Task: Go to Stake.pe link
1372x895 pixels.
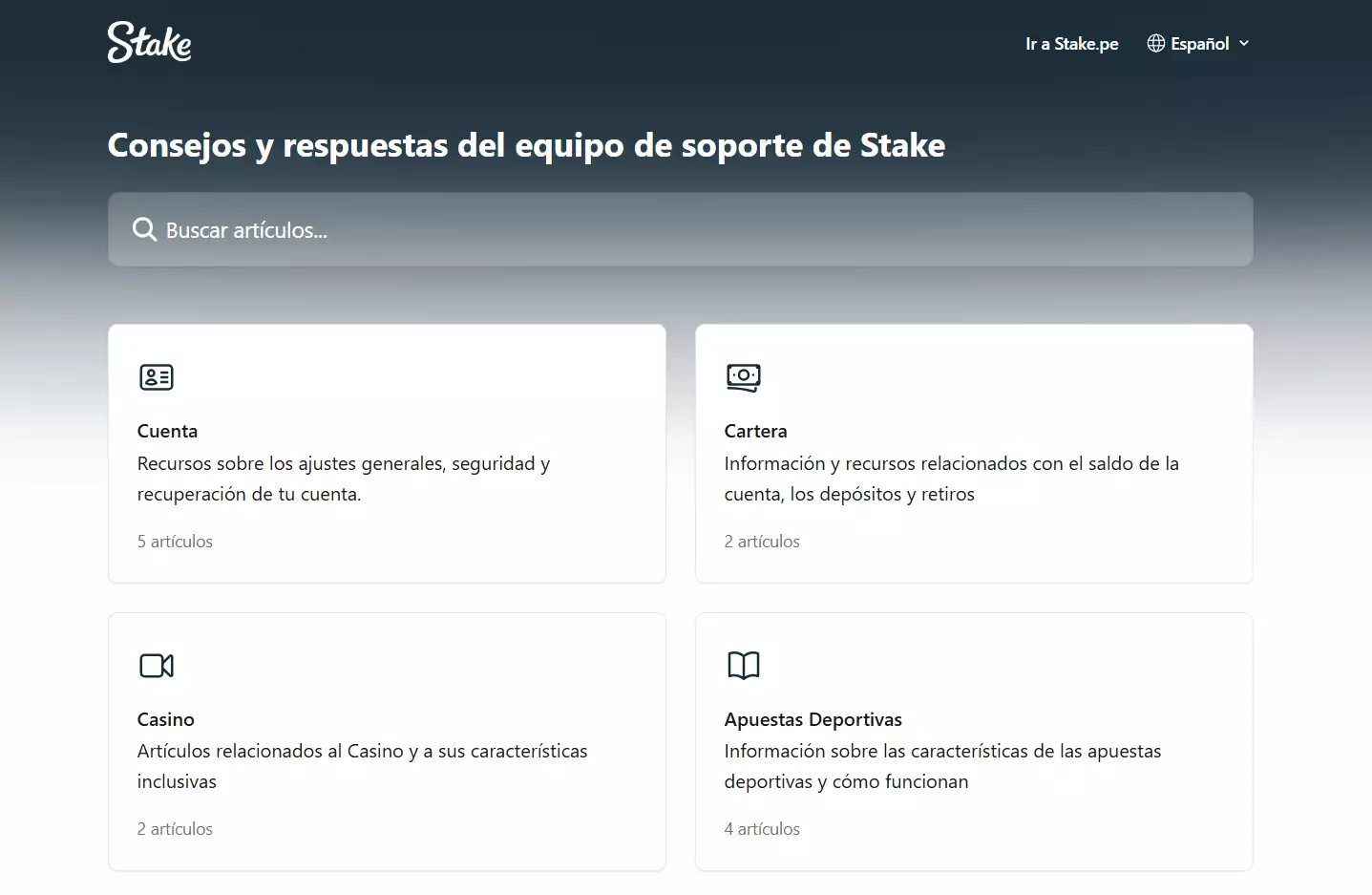Action: [x=1072, y=44]
